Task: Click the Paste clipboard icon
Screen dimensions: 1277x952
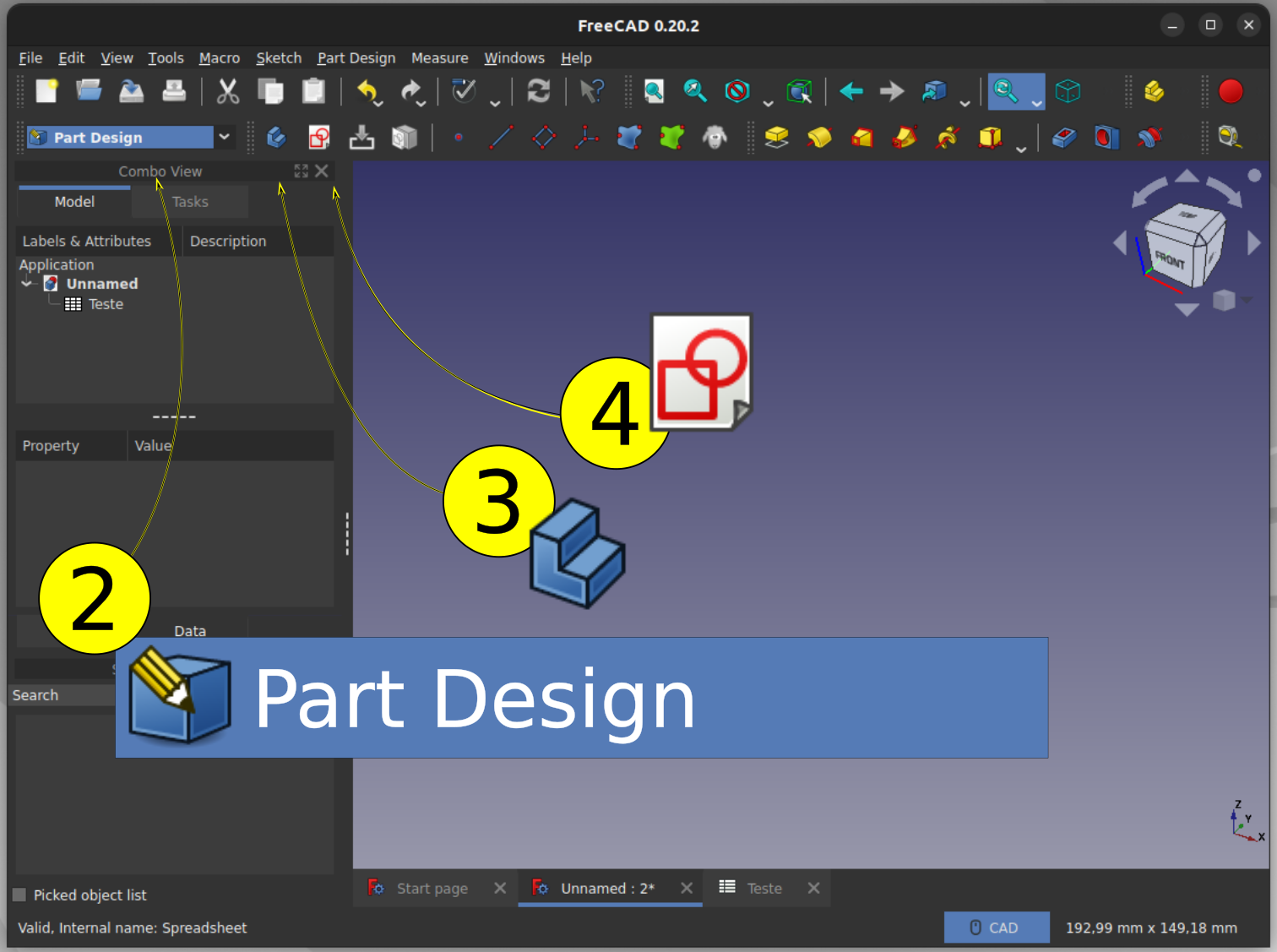Action: pos(313,90)
